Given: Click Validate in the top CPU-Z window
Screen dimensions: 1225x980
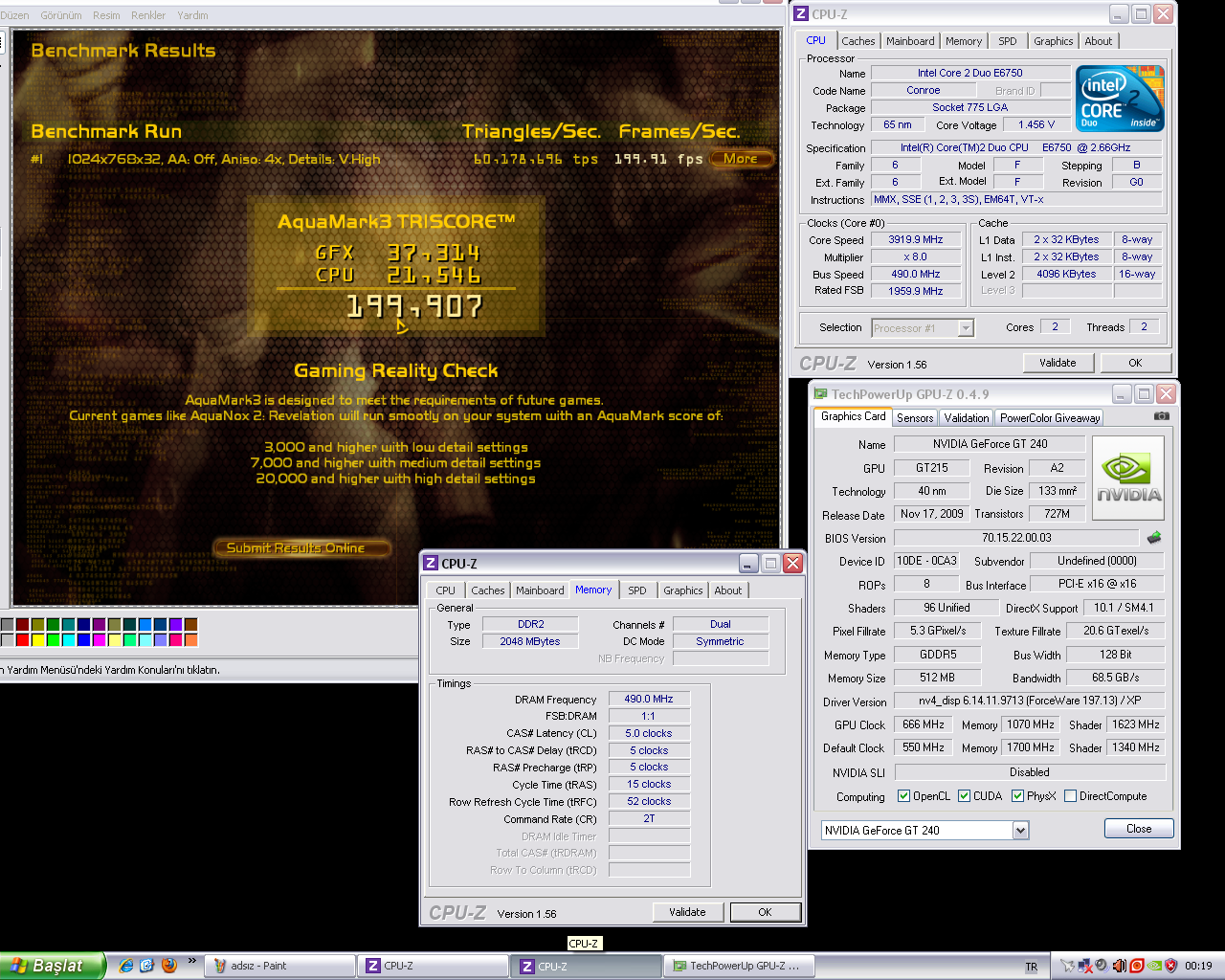Looking at the screenshot, I should click(x=1058, y=363).
